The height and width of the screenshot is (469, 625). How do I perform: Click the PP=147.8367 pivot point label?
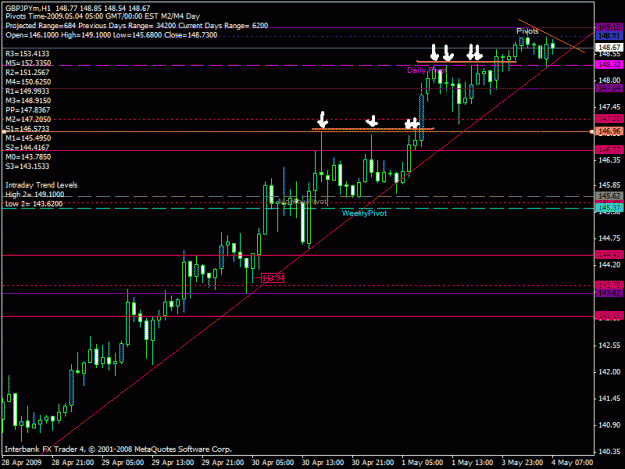28,110
